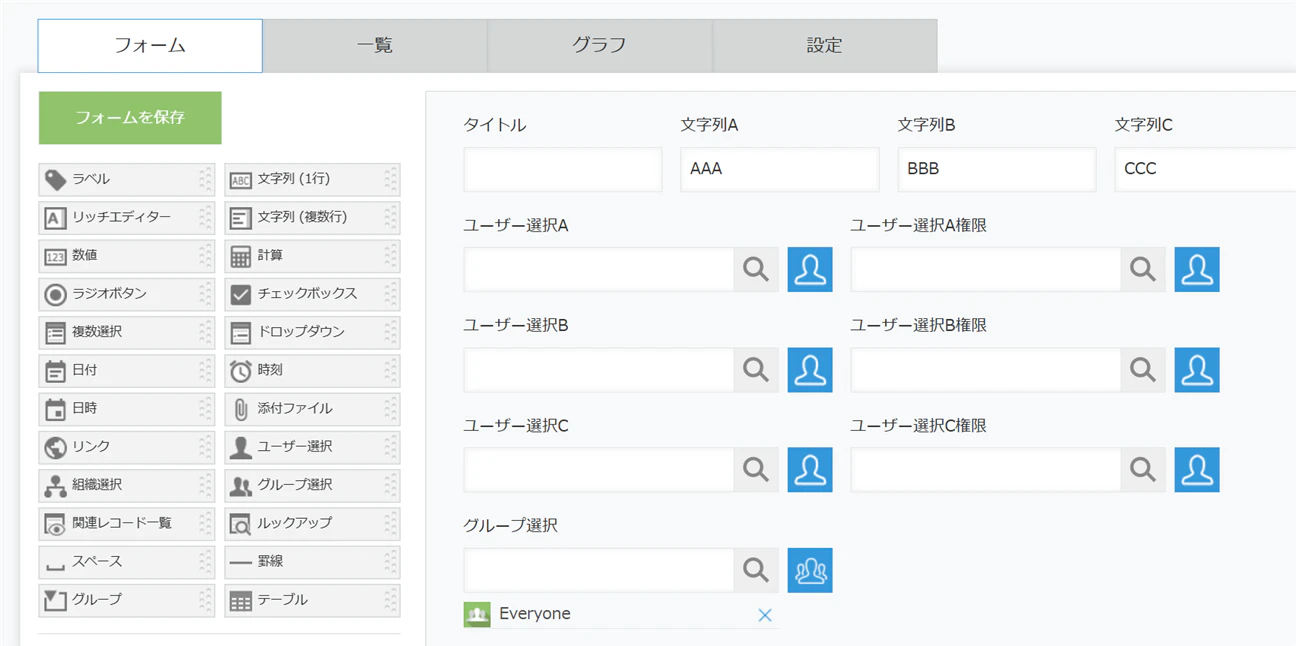
Task: Select the ラジオボタン field type
Action: [126, 294]
